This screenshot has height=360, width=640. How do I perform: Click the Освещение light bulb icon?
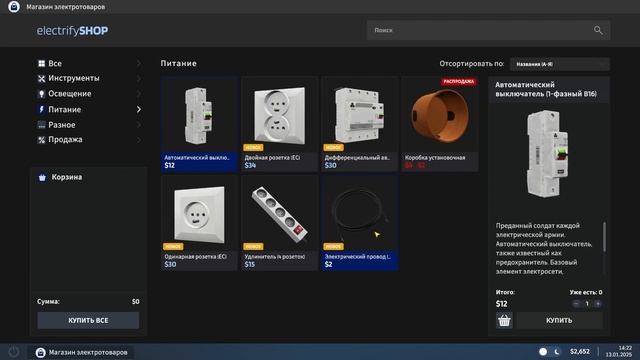coord(41,94)
